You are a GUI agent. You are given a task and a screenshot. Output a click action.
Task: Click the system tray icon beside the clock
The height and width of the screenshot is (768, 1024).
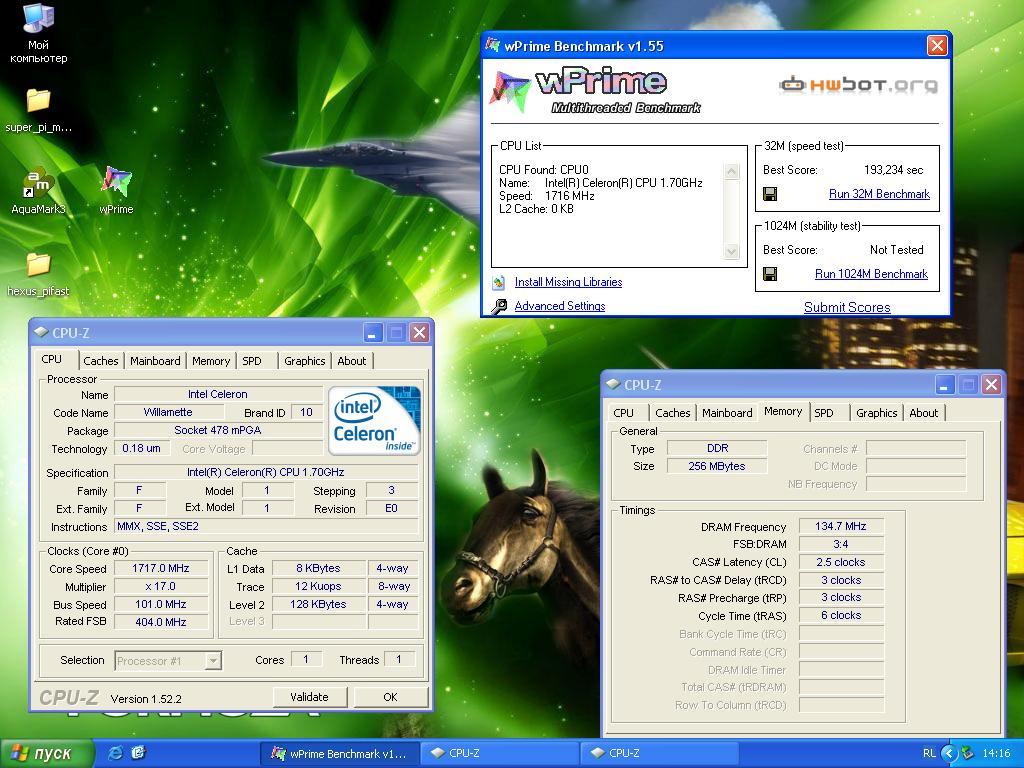coord(968,753)
